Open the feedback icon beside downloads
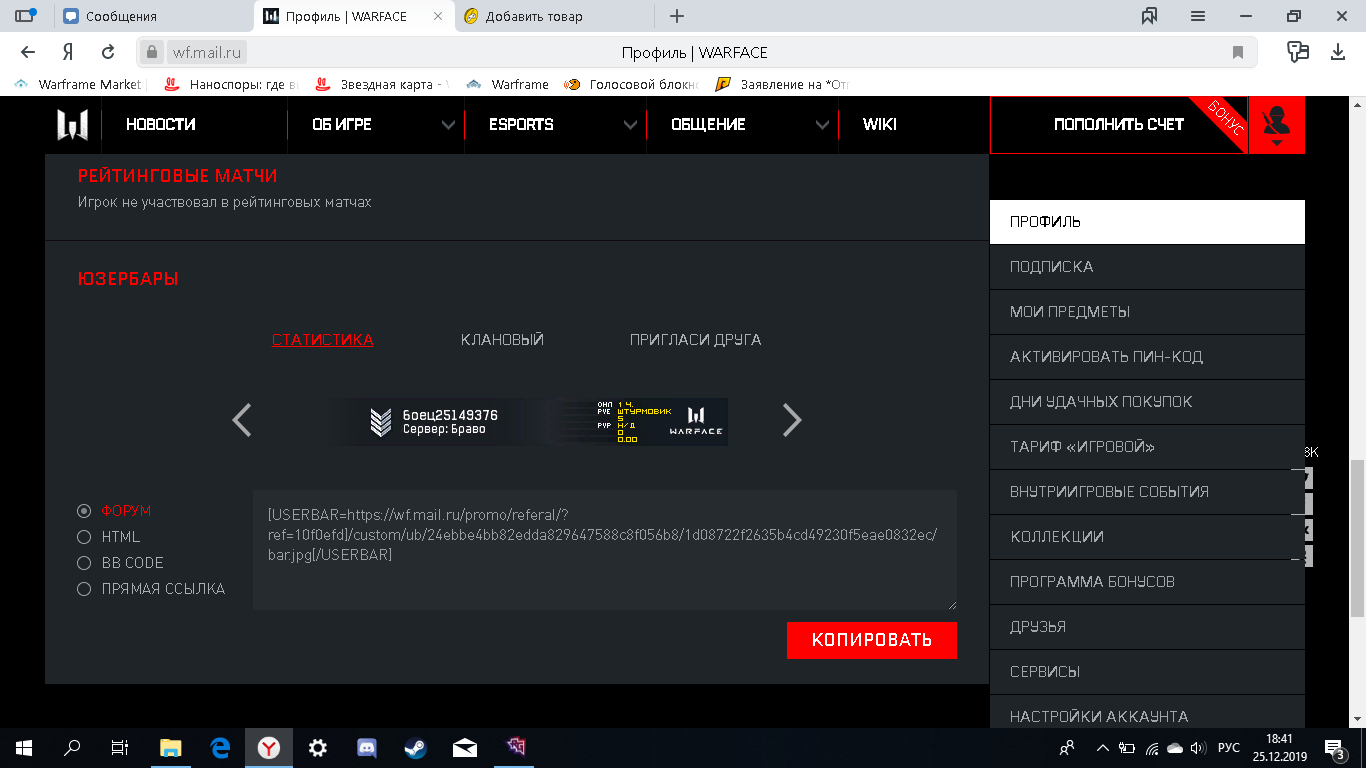The image size is (1366, 768). tap(1298, 52)
